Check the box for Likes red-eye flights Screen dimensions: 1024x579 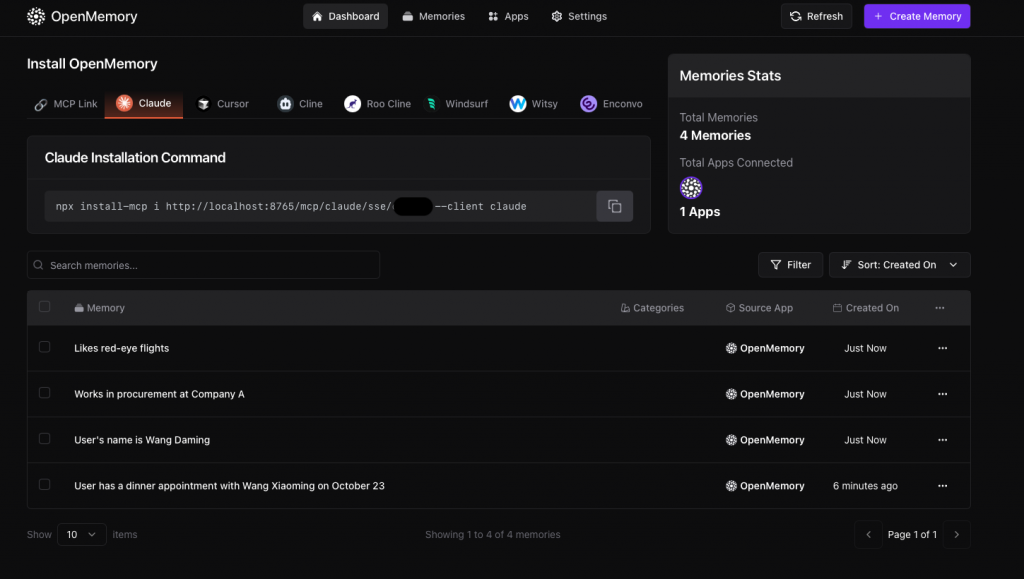coord(44,347)
